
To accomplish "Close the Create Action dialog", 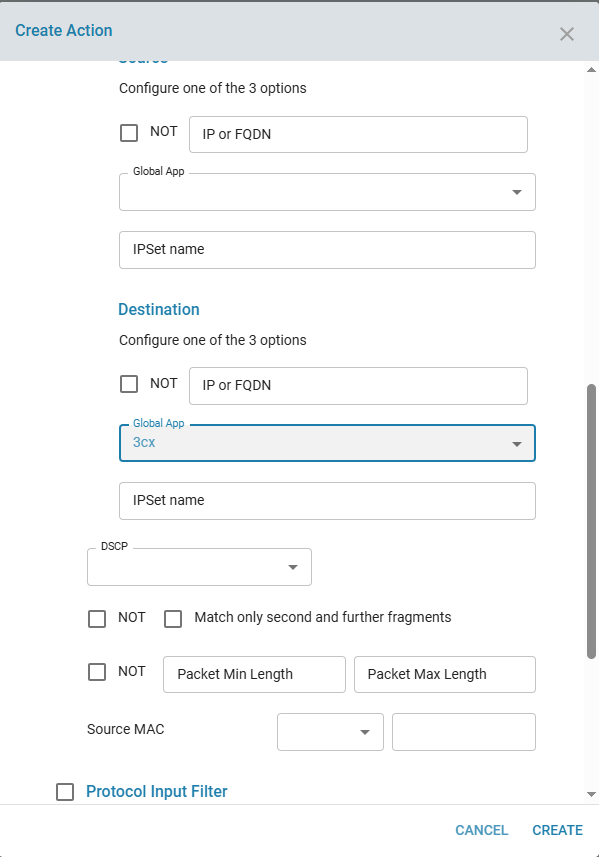I will click(567, 34).
